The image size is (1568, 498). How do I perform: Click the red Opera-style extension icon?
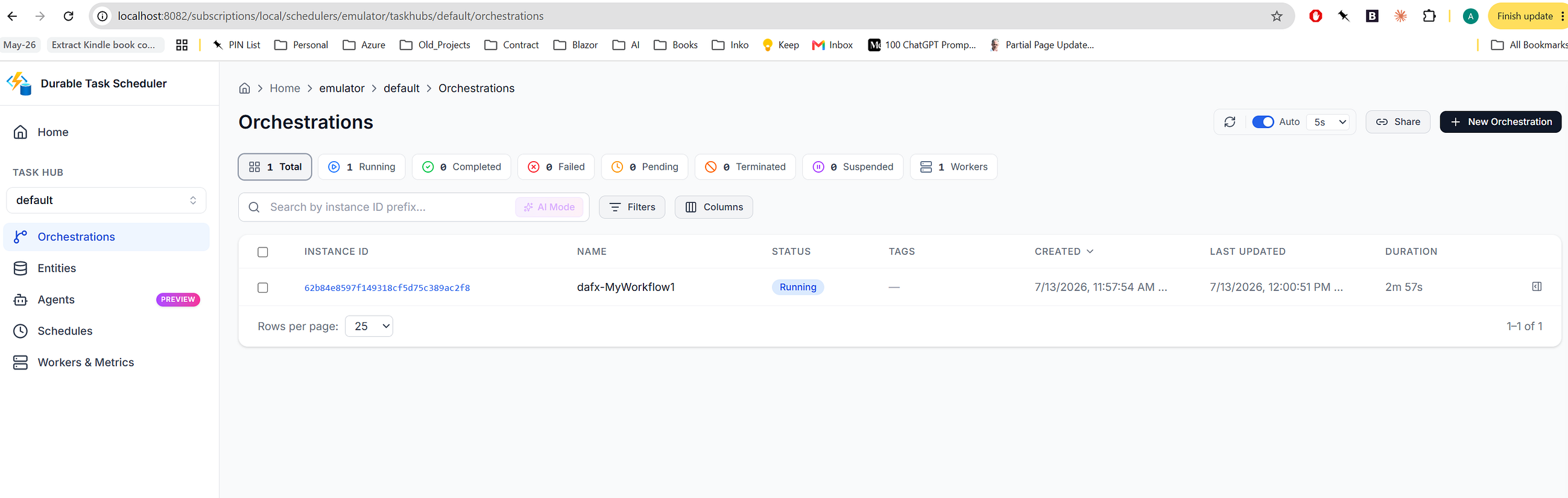tap(1315, 16)
